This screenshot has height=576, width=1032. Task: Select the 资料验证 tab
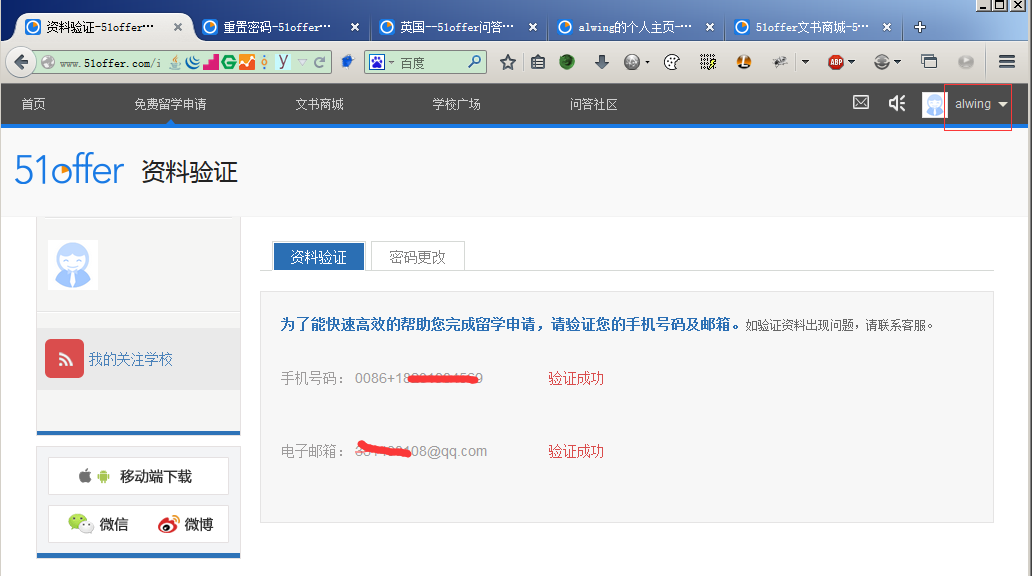click(x=319, y=256)
